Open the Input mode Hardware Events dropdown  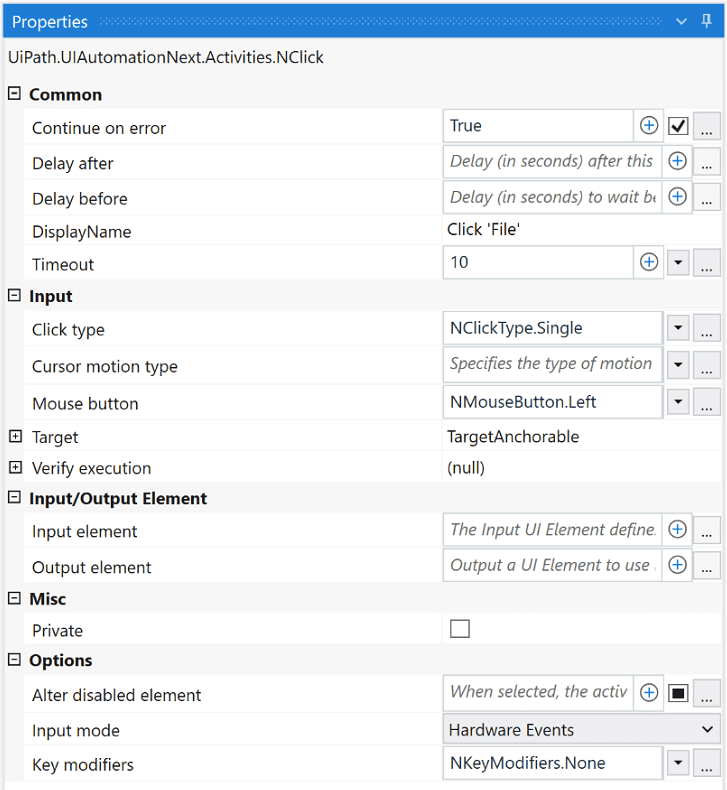[708, 730]
